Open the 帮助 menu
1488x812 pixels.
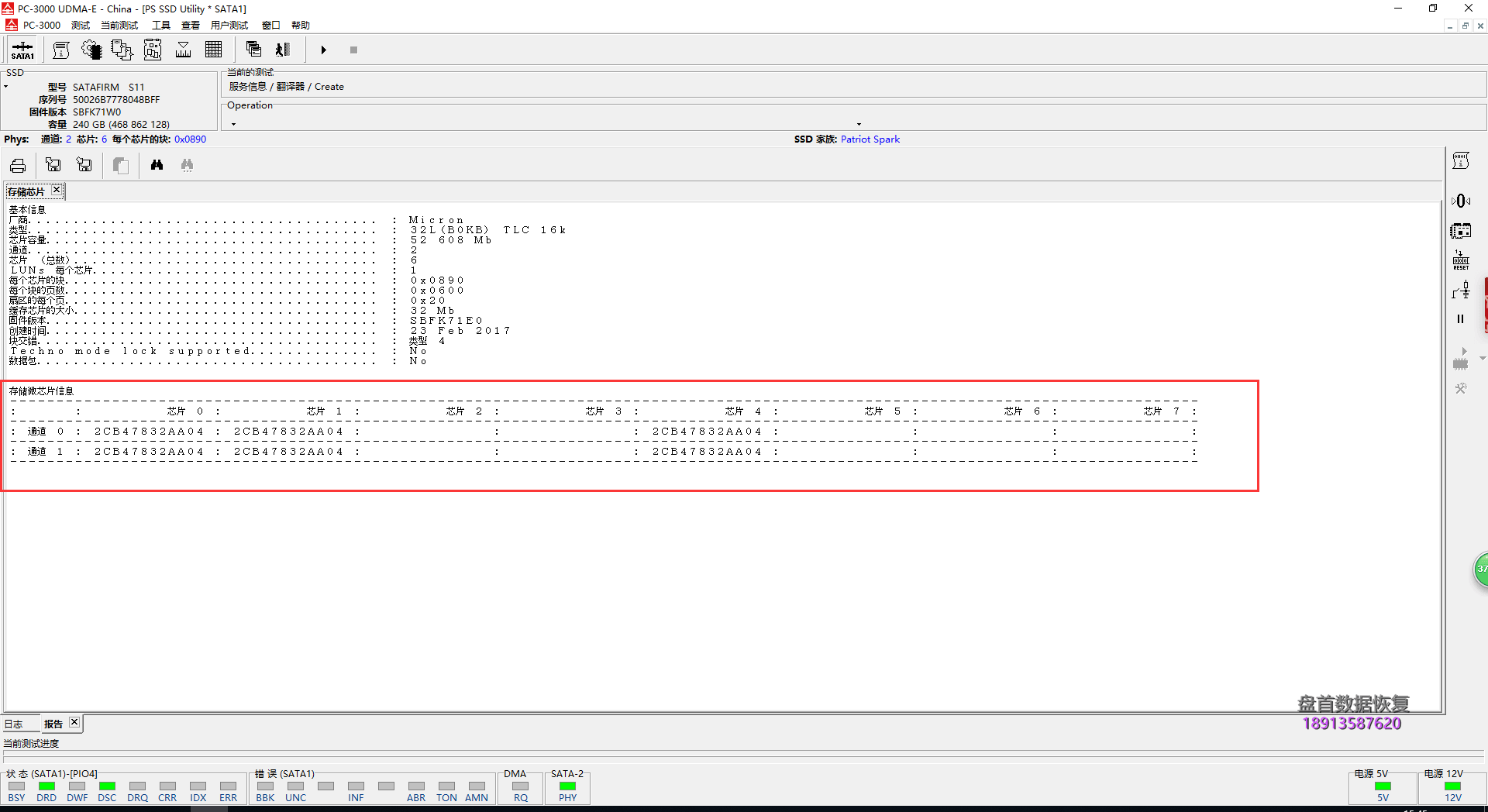pyautogui.click(x=301, y=25)
